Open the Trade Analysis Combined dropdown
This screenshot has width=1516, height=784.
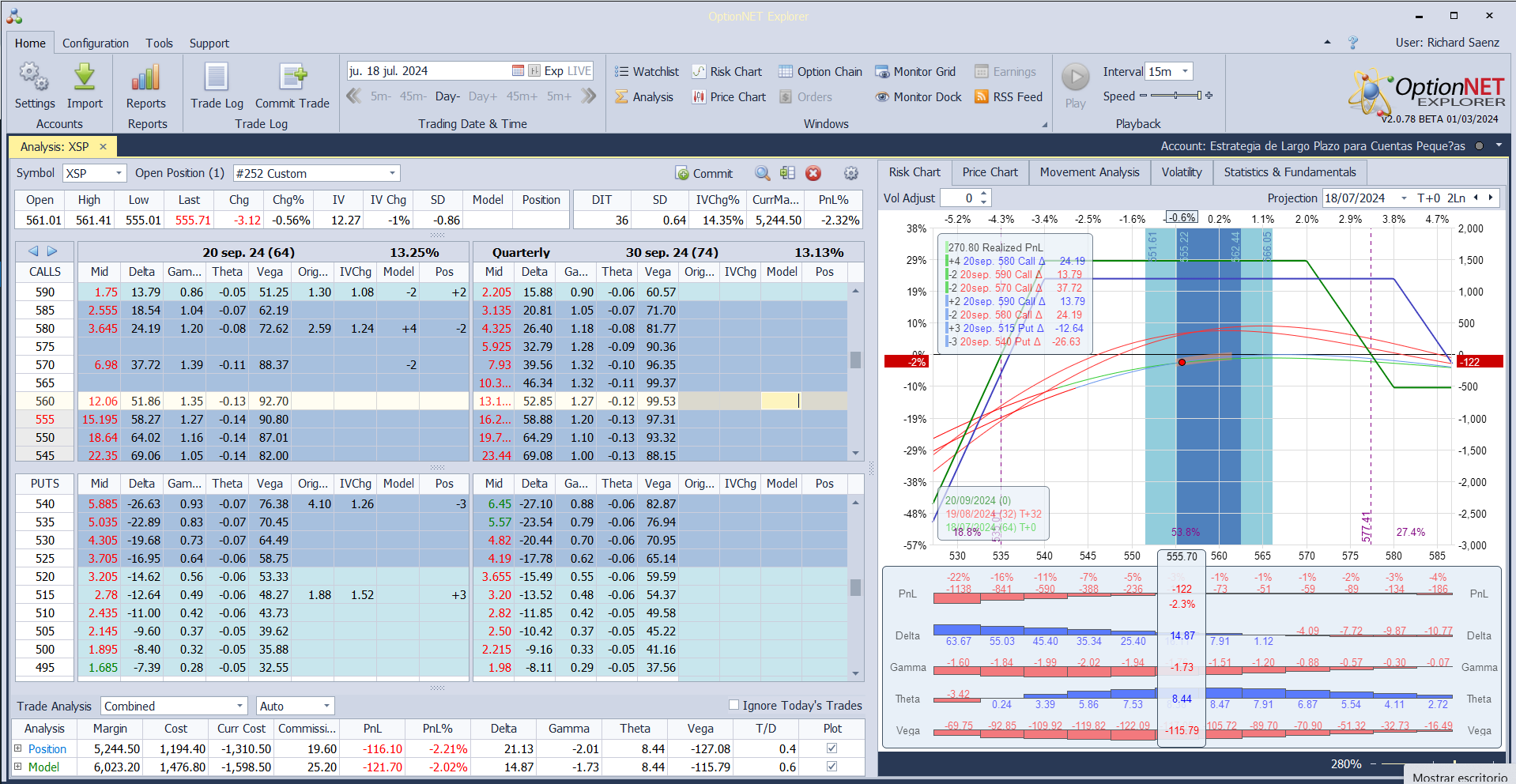coord(239,706)
